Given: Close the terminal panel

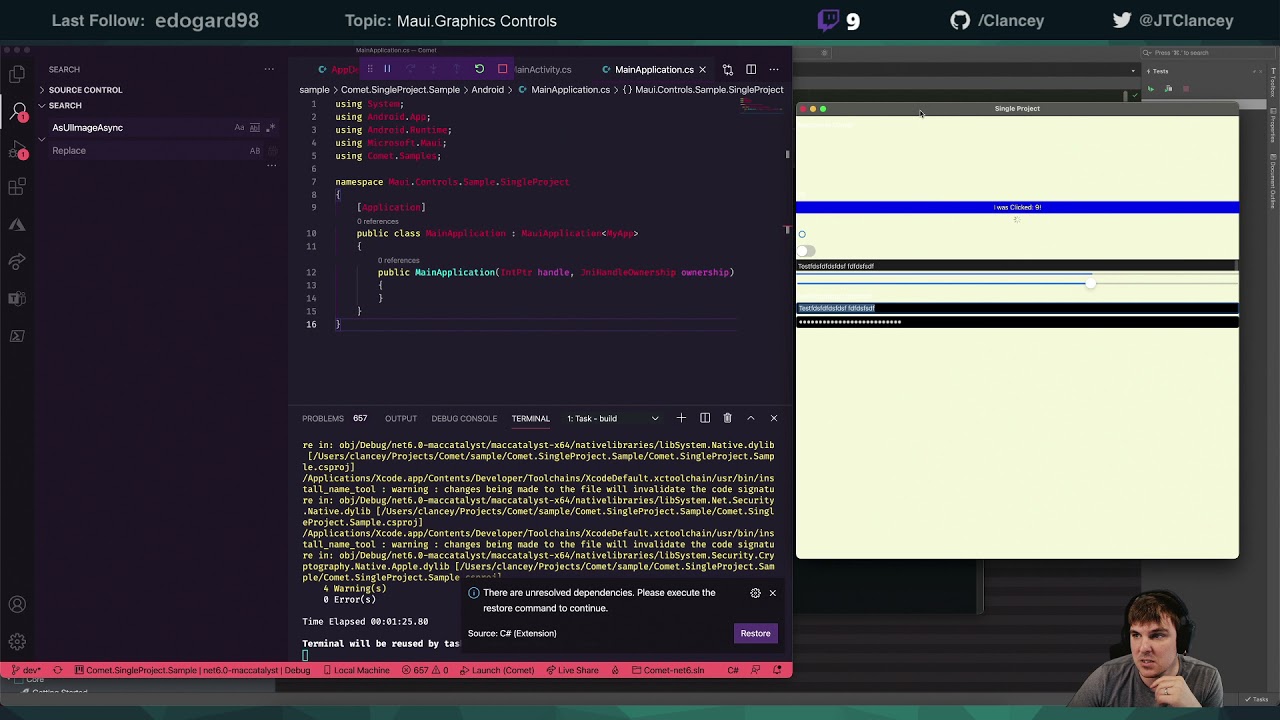Looking at the screenshot, I should click(773, 418).
